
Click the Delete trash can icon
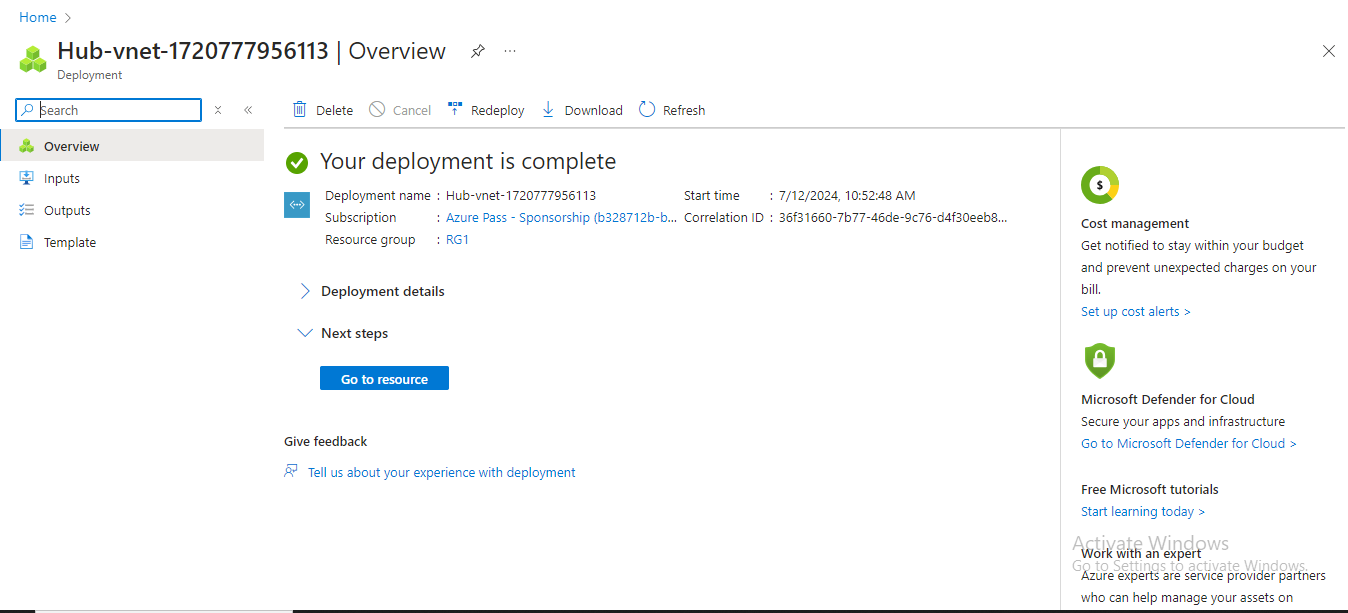click(299, 109)
